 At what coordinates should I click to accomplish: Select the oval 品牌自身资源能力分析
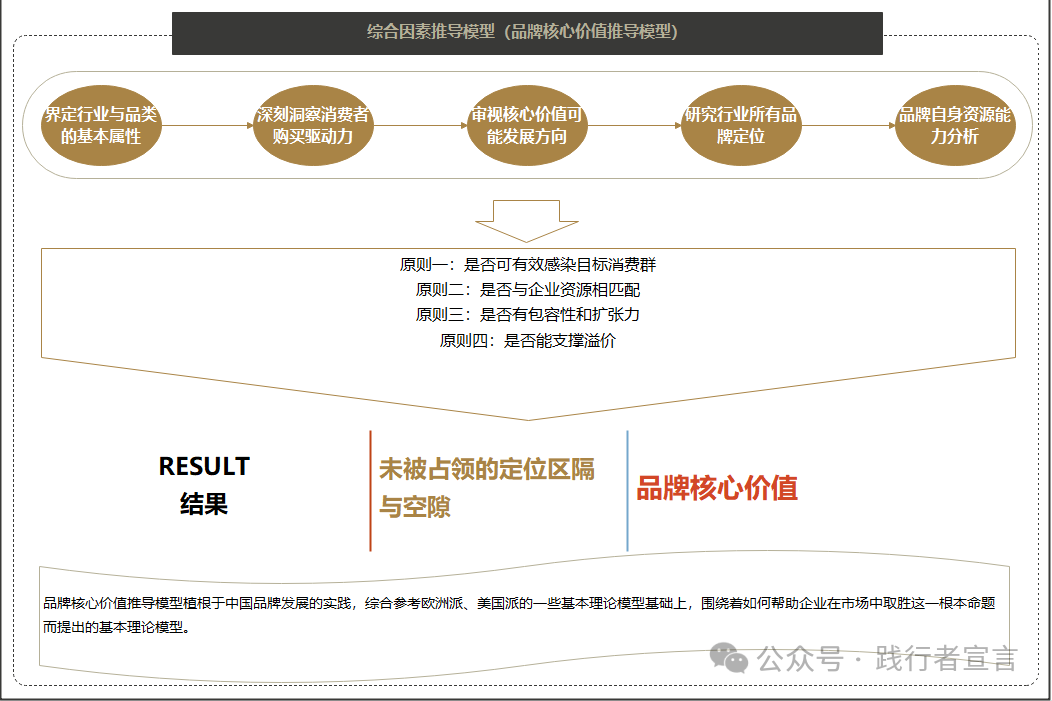955,125
